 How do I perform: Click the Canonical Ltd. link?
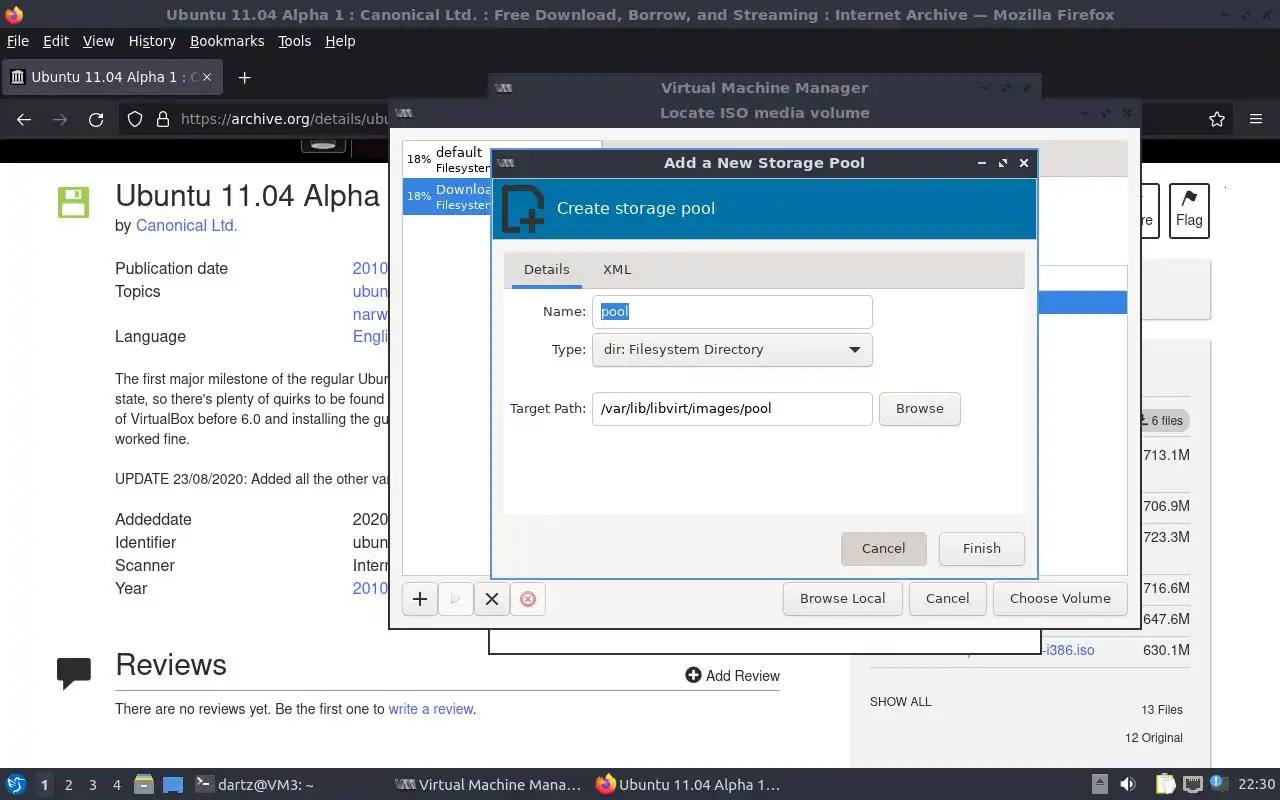[187, 226]
